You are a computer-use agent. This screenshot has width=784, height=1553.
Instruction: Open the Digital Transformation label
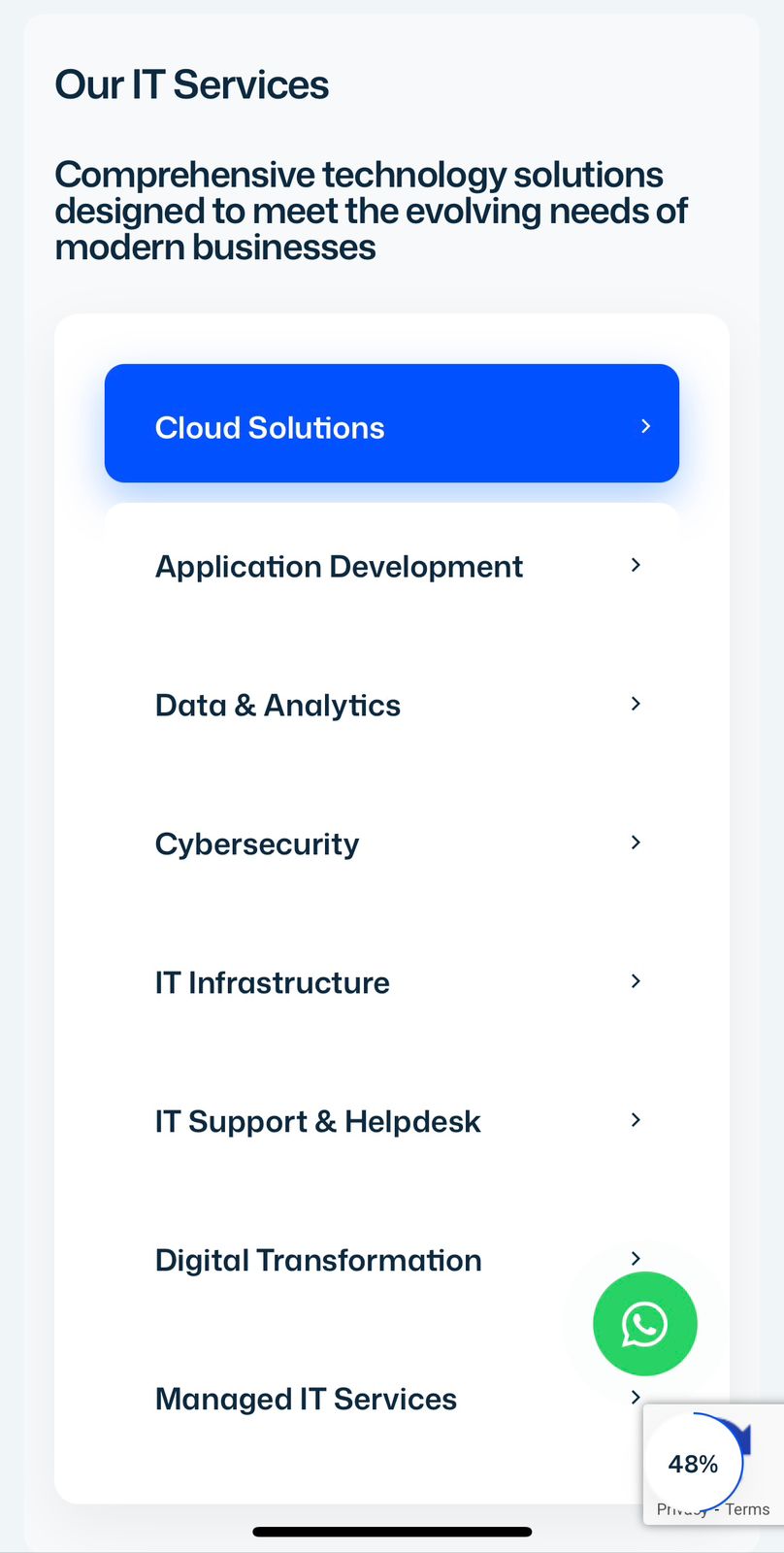[318, 1261]
